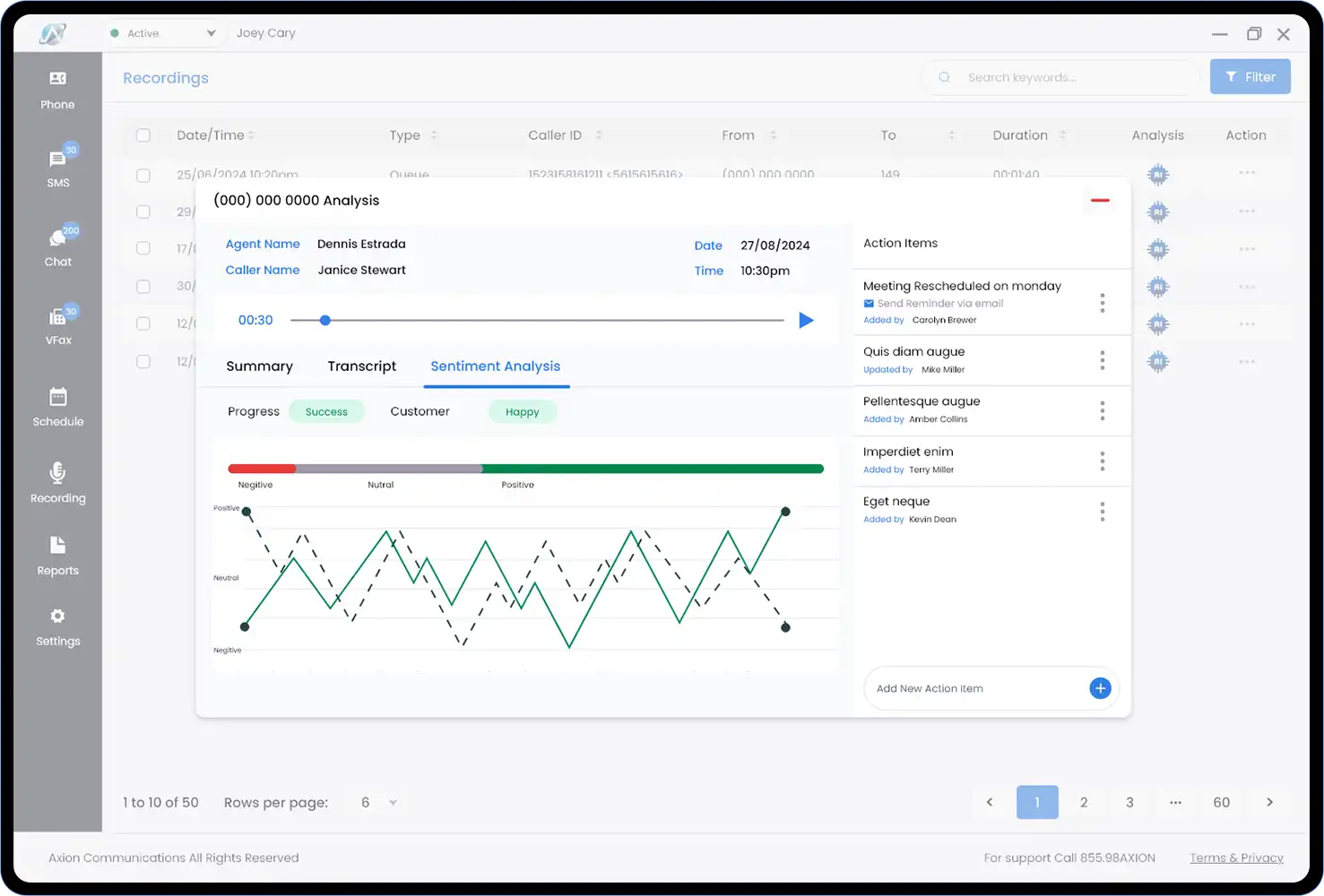Open Terms & Privacy link
This screenshot has width=1324, height=896.
tap(1236, 857)
